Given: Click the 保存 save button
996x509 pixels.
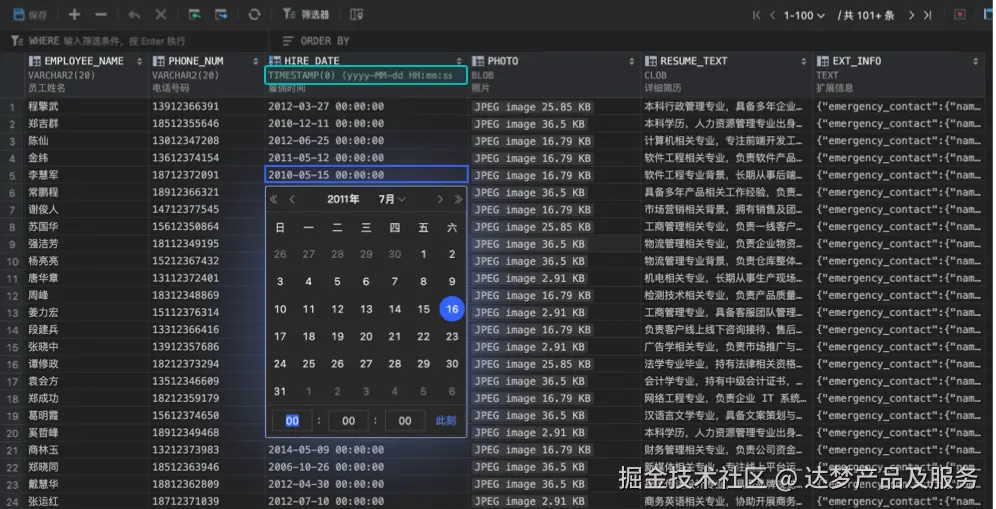Looking at the screenshot, I should tap(30, 14).
